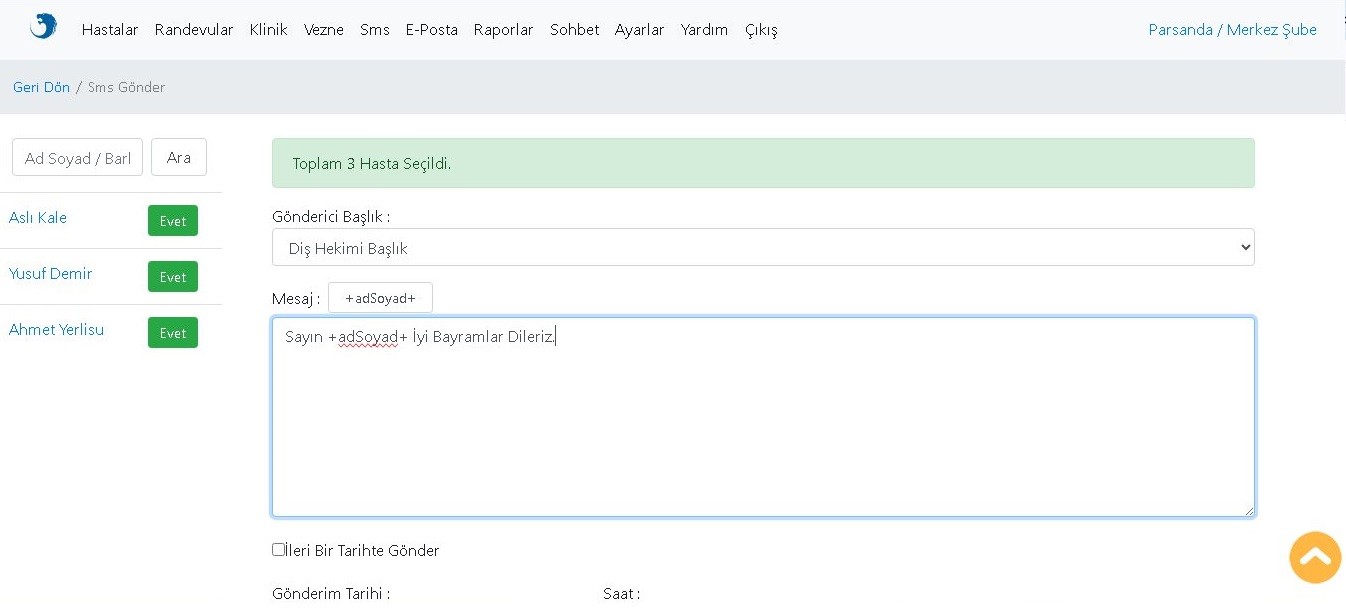
Task: Click the message textarea resize handle
Action: pyautogui.click(x=1248, y=510)
